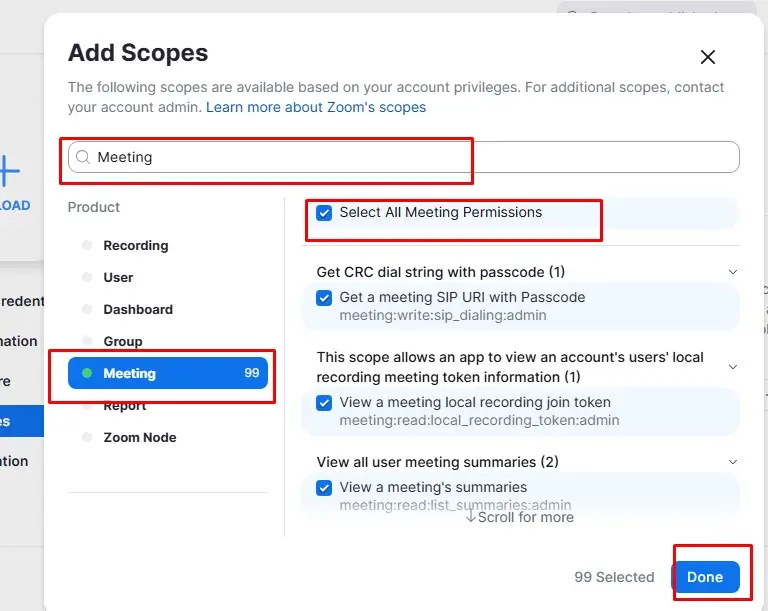Close the Add Scopes dialog with X

point(708,57)
